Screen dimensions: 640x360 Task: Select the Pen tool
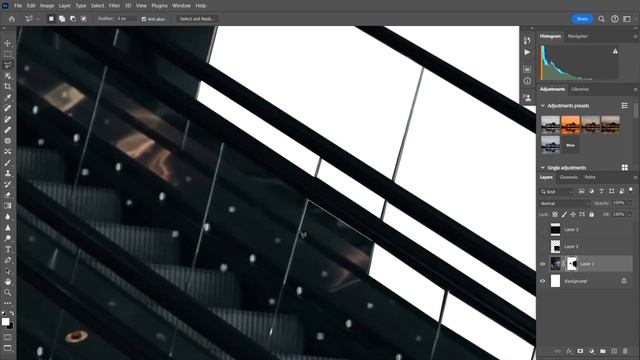point(7,260)
